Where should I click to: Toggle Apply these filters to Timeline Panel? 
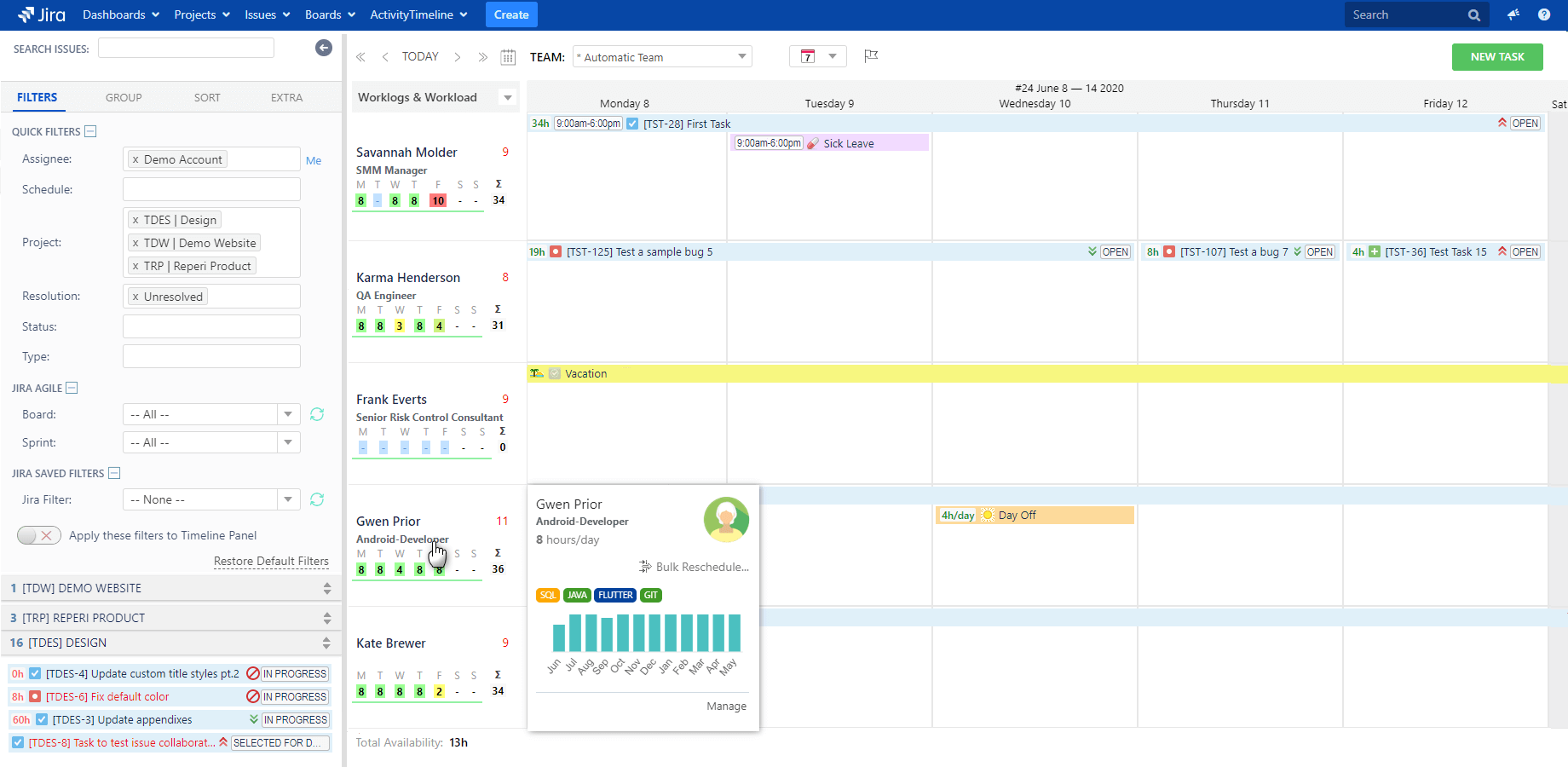(x=38, y=535)
